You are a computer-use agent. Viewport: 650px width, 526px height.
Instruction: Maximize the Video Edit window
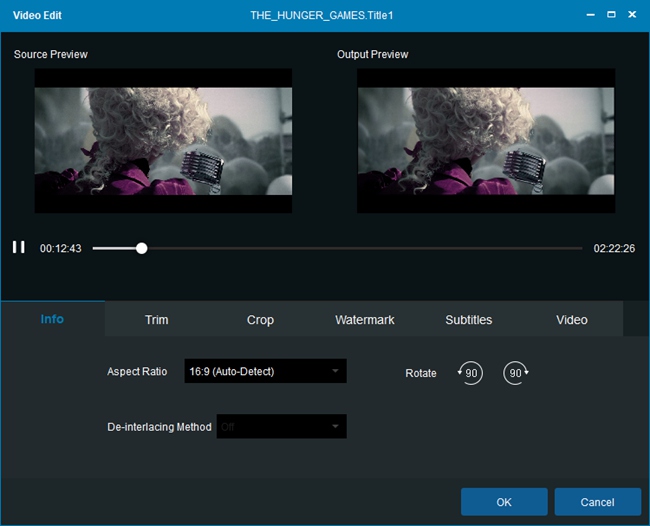611,15
